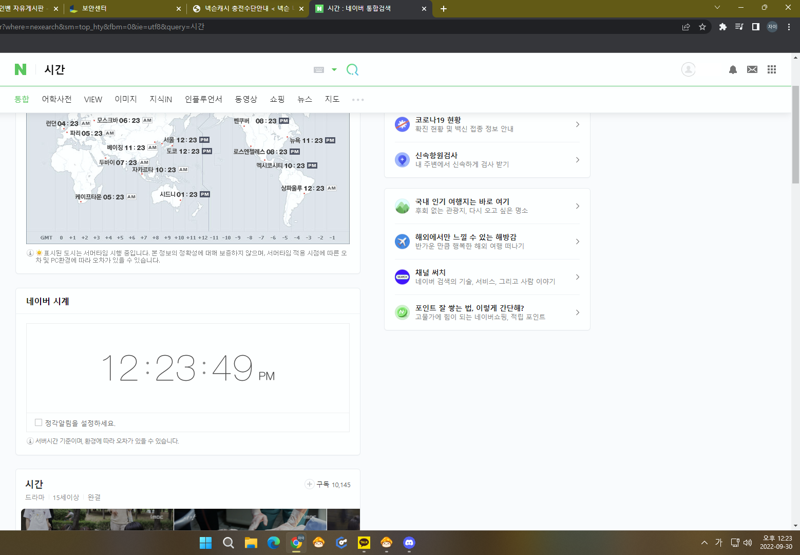Screen dimensions: 800x555
Task: Switch to the 지식iN tab
Action: tap(161, 99)
